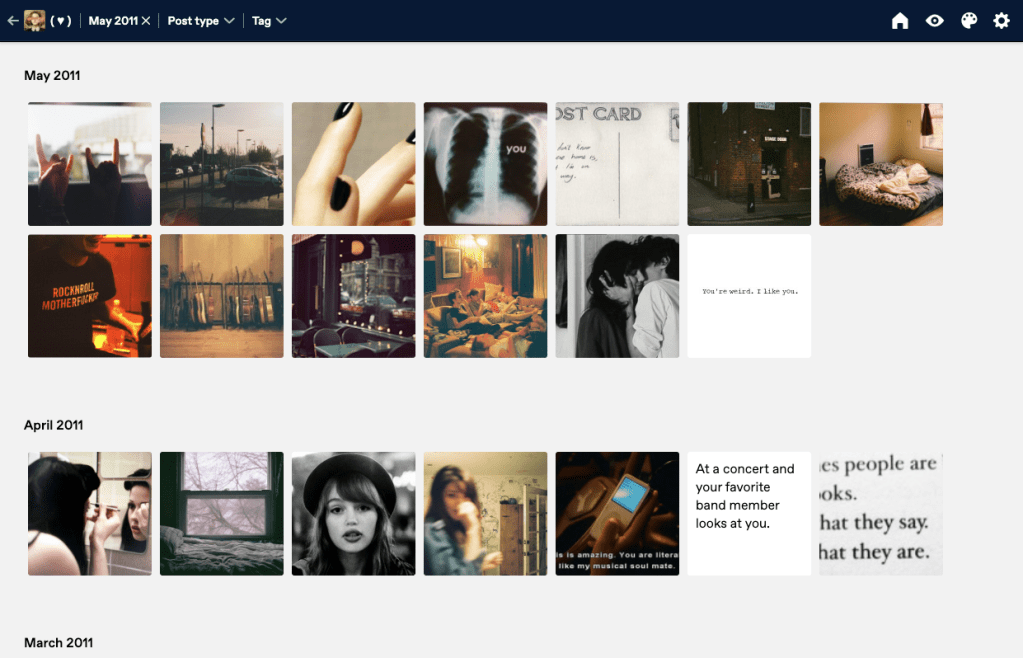Image resolution: width=1023 pixels, height=658 pixels.
Task: Remove the May 2011 filter
Action: (x=146, y=21)
